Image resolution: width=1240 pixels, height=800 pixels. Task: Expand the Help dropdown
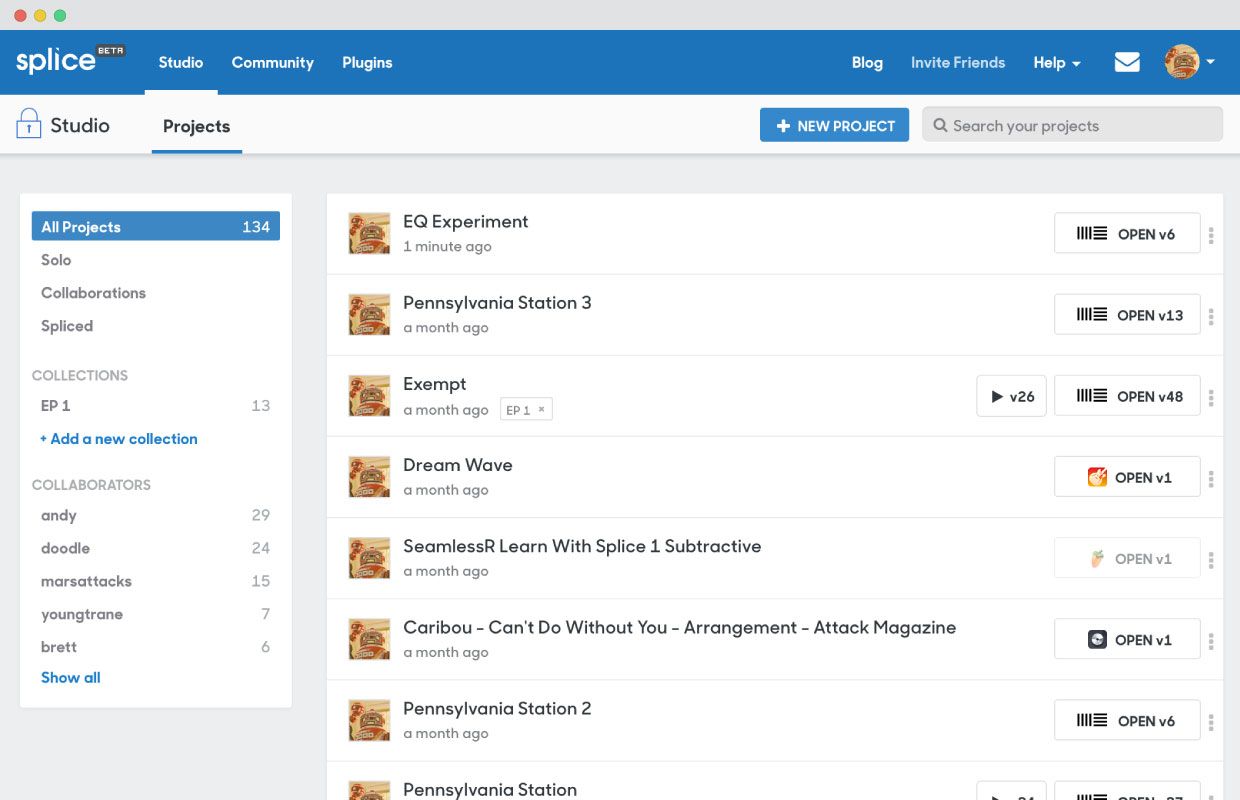tap(1056, 62)
